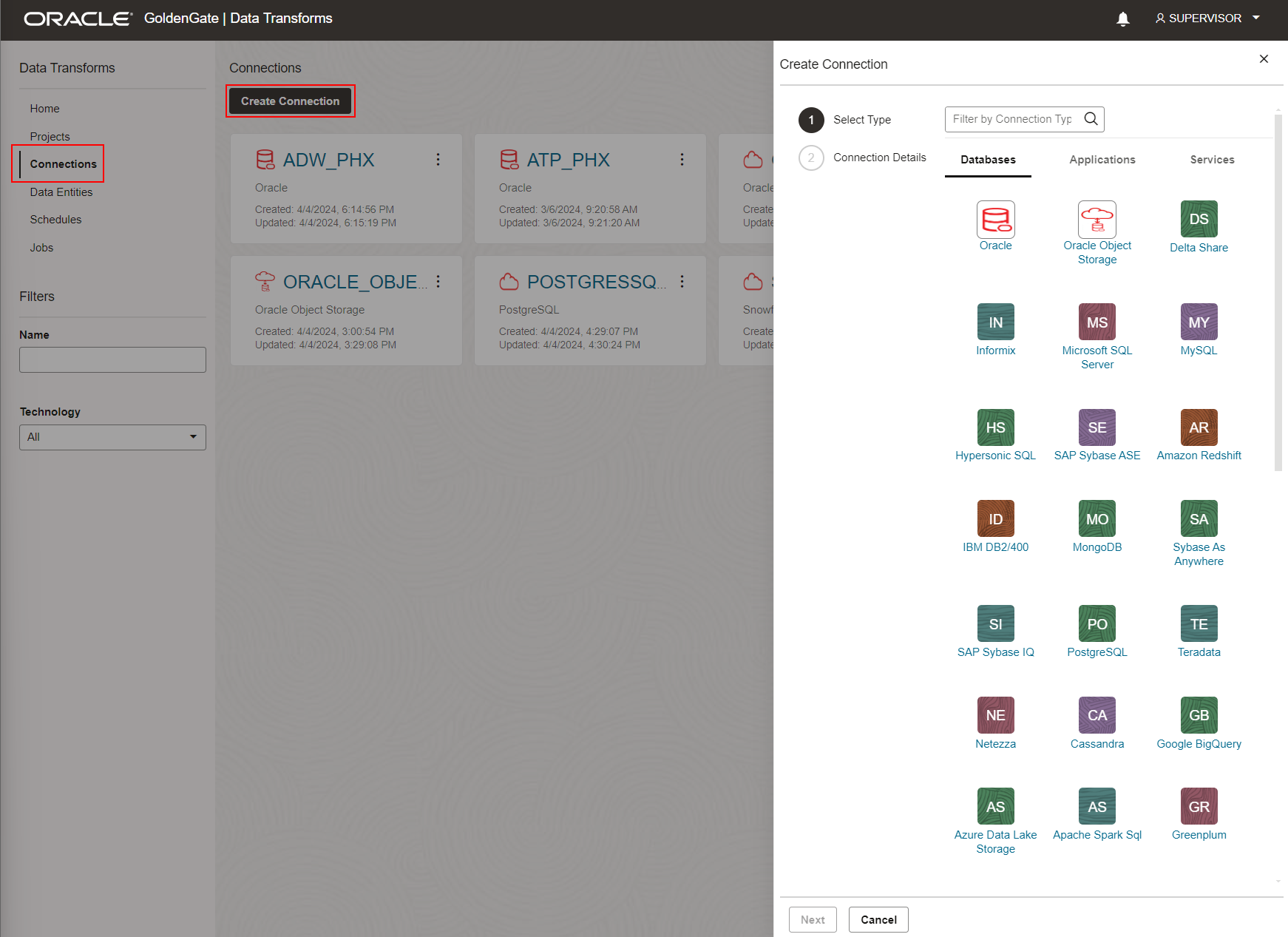This screenshot has height=937, width=1288.
Task: Open the ADW_PHX card options menu
Action: pyautogui.click(x=438, y=159)
